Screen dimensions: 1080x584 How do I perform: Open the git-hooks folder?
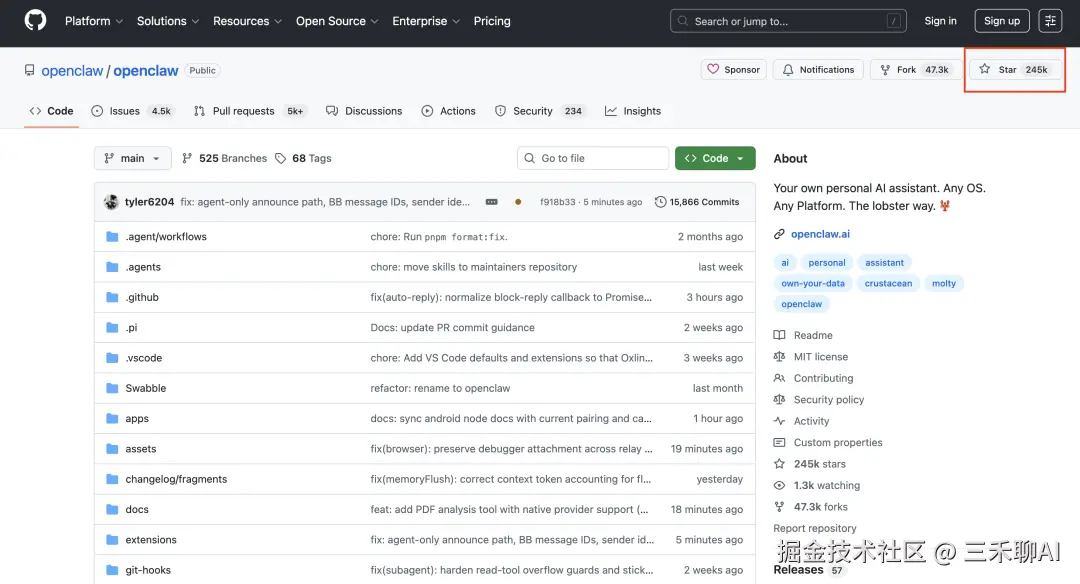(x=148, y=570)
